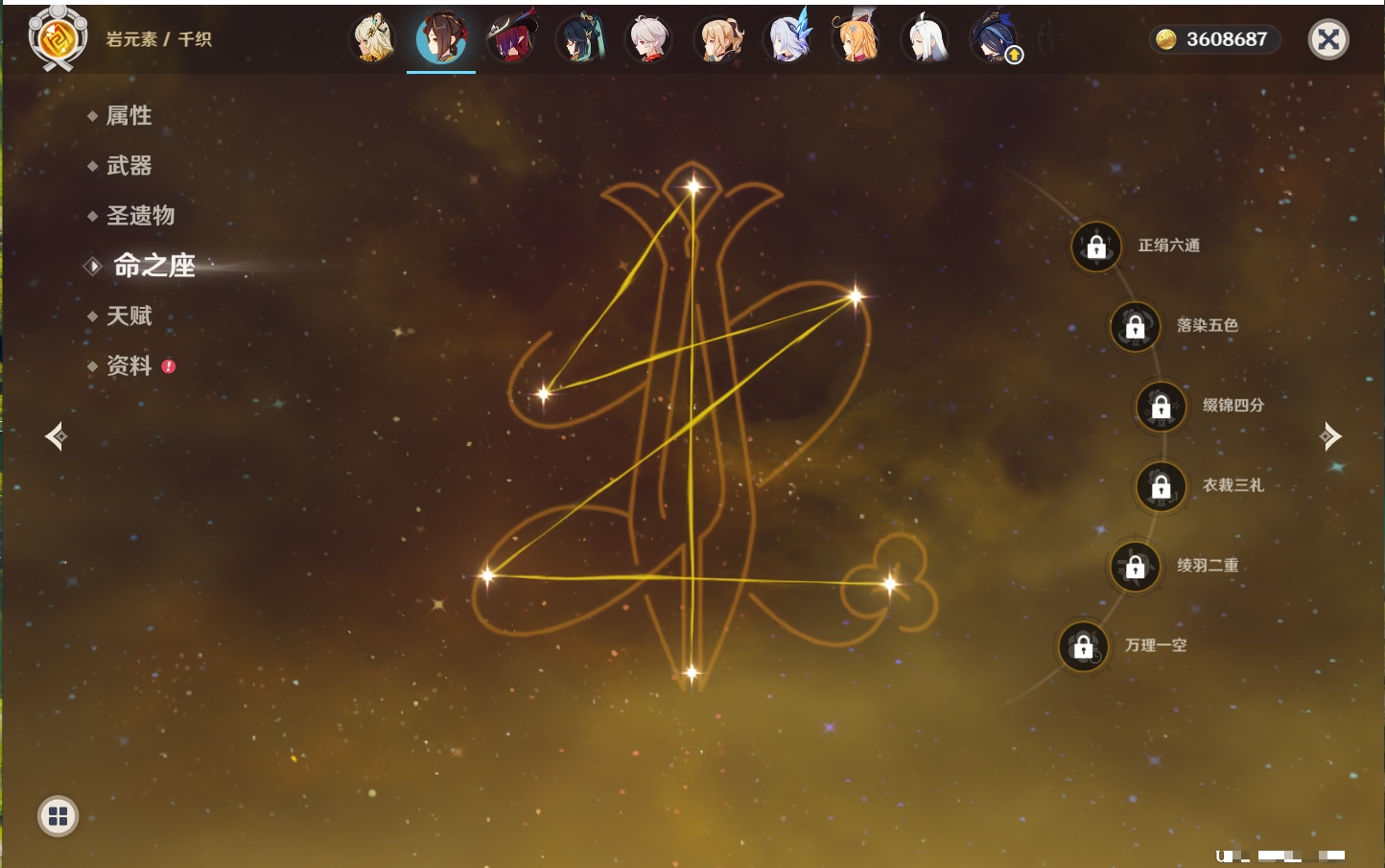Click the 正绢六通 constellation label
This screenshot has height=868, width=1385.
1169,246
